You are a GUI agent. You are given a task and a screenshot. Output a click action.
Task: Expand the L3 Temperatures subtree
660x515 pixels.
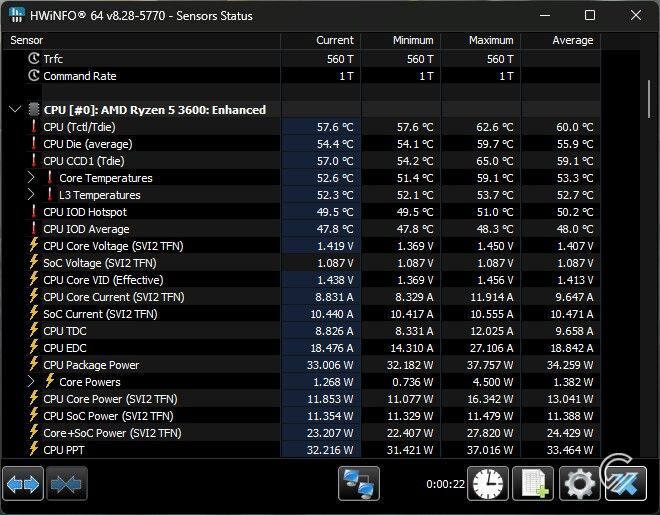click(31, 195)
